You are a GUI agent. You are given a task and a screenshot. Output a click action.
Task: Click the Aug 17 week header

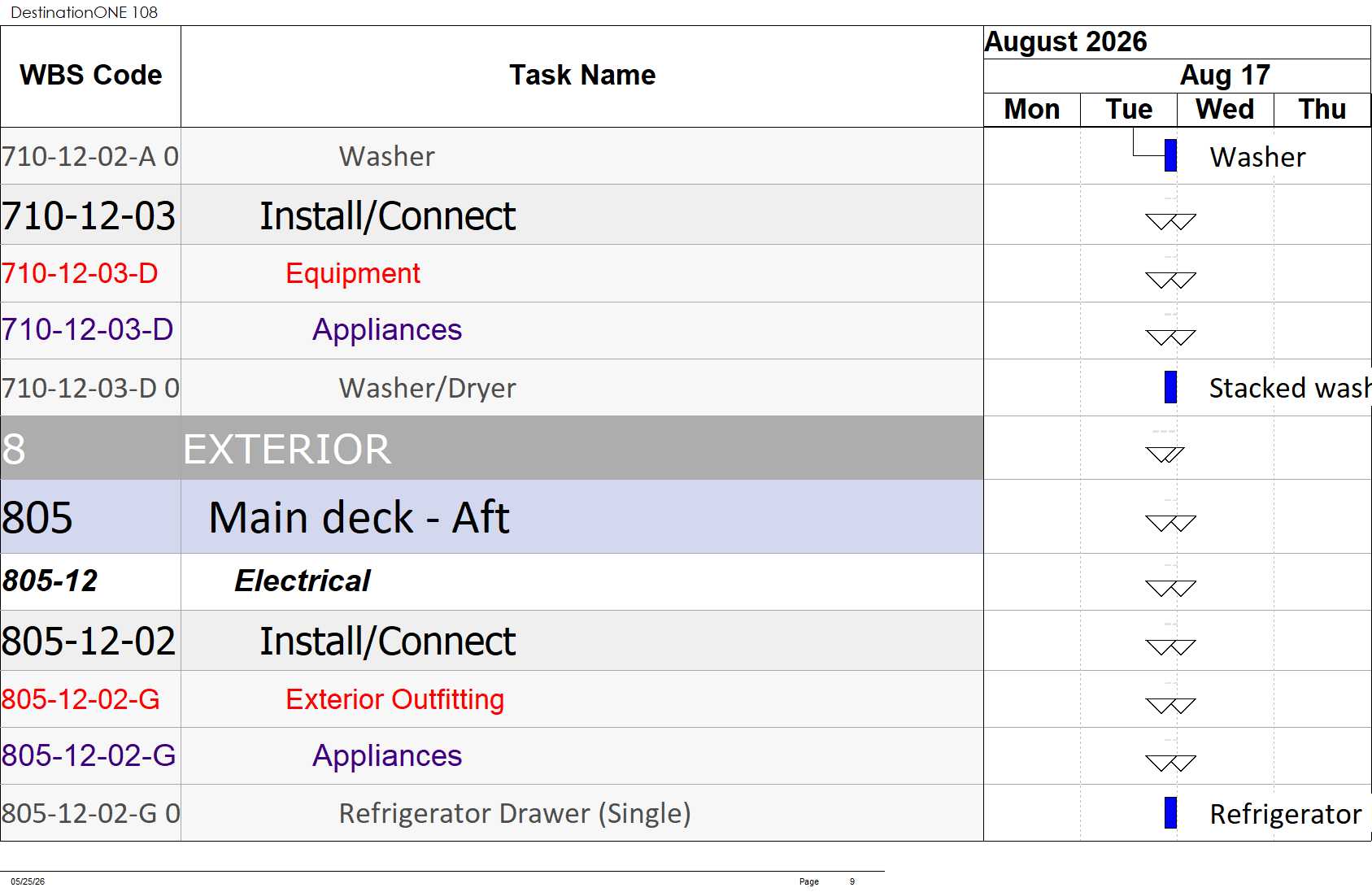tap(1225, 76)
